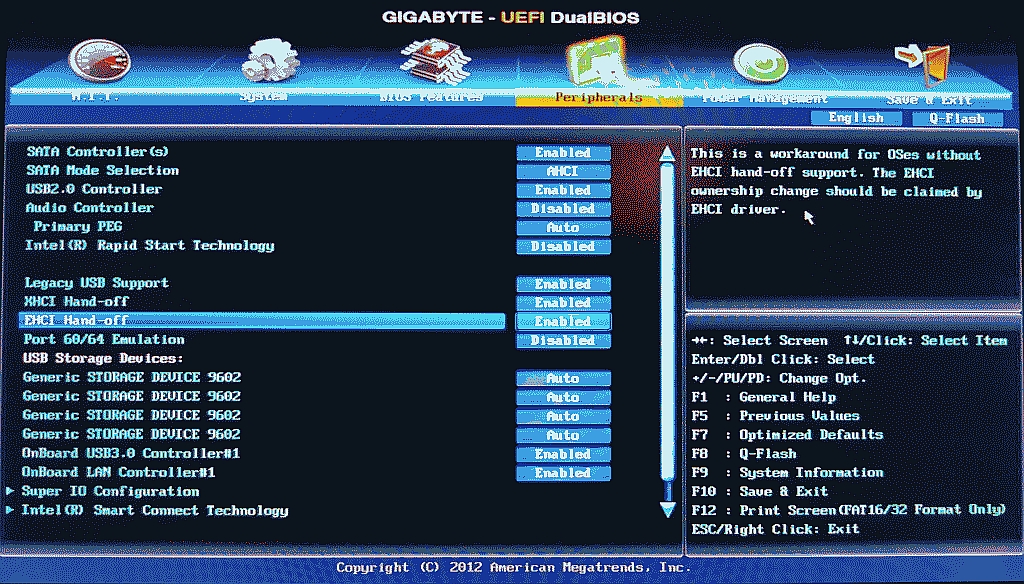Toggle Port 60/64 Emulation Disabled value

point(564,340)
